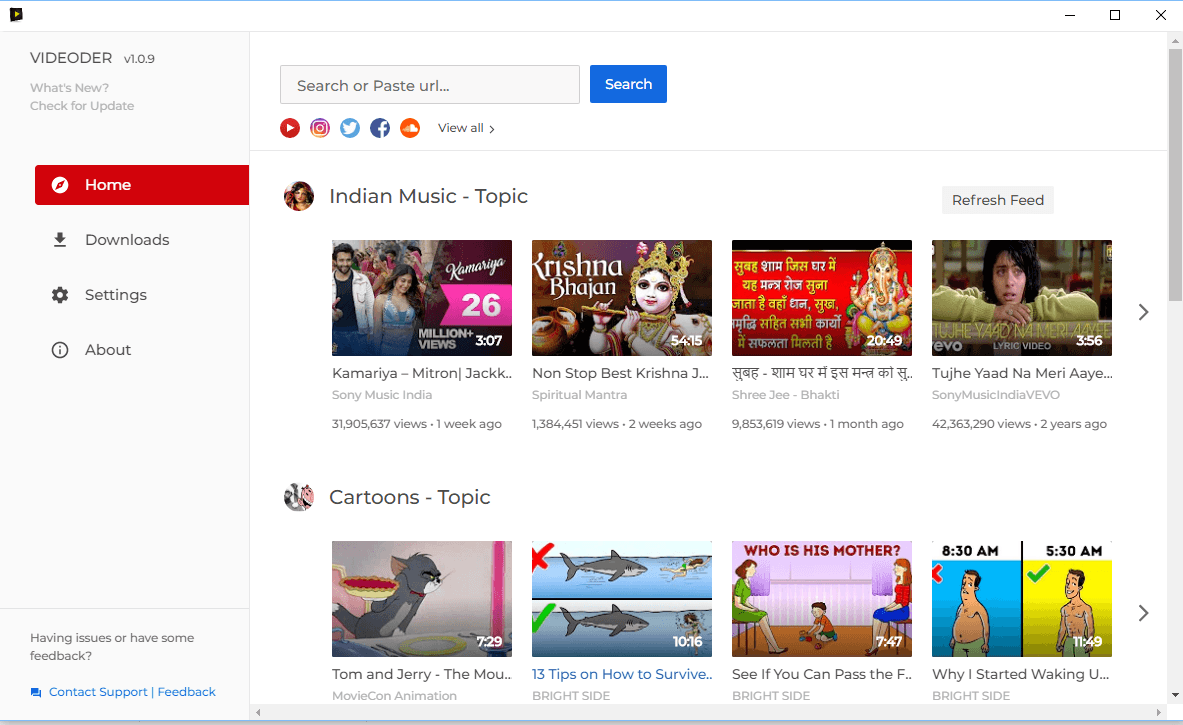1183x725 pixels.
Task: Click the Instagram site icon
Action: pos(320,128)
